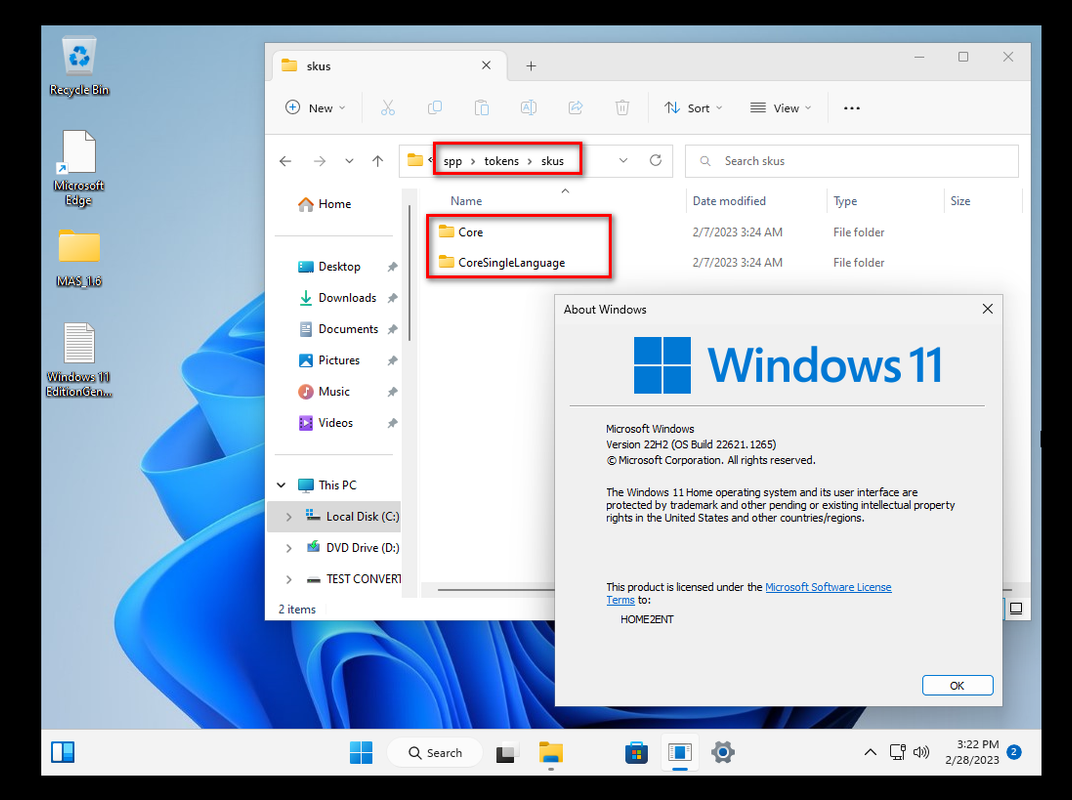Open the Start menu Windows logo
1072x800 pixels.
tap(361, 753)
